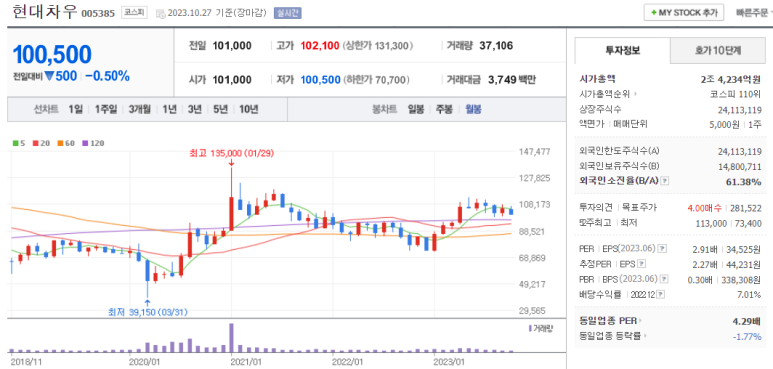Switch to the 투자정보 tab

(623, 50)
